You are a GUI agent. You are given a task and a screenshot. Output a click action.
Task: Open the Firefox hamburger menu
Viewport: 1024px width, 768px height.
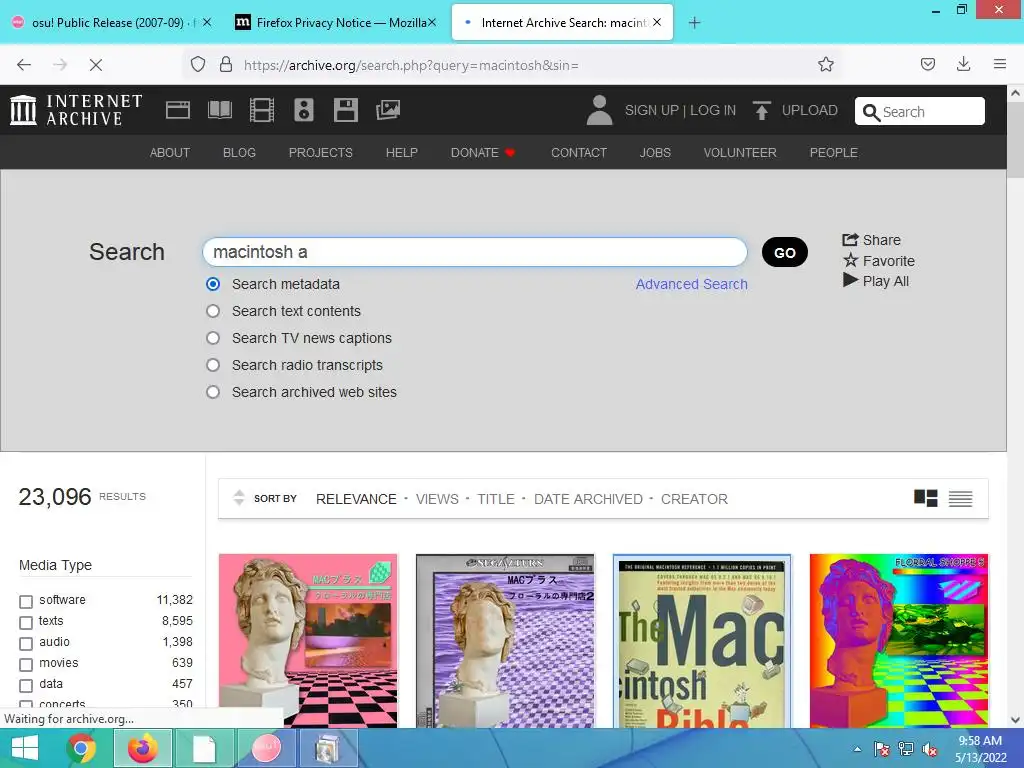pos(999,65)
